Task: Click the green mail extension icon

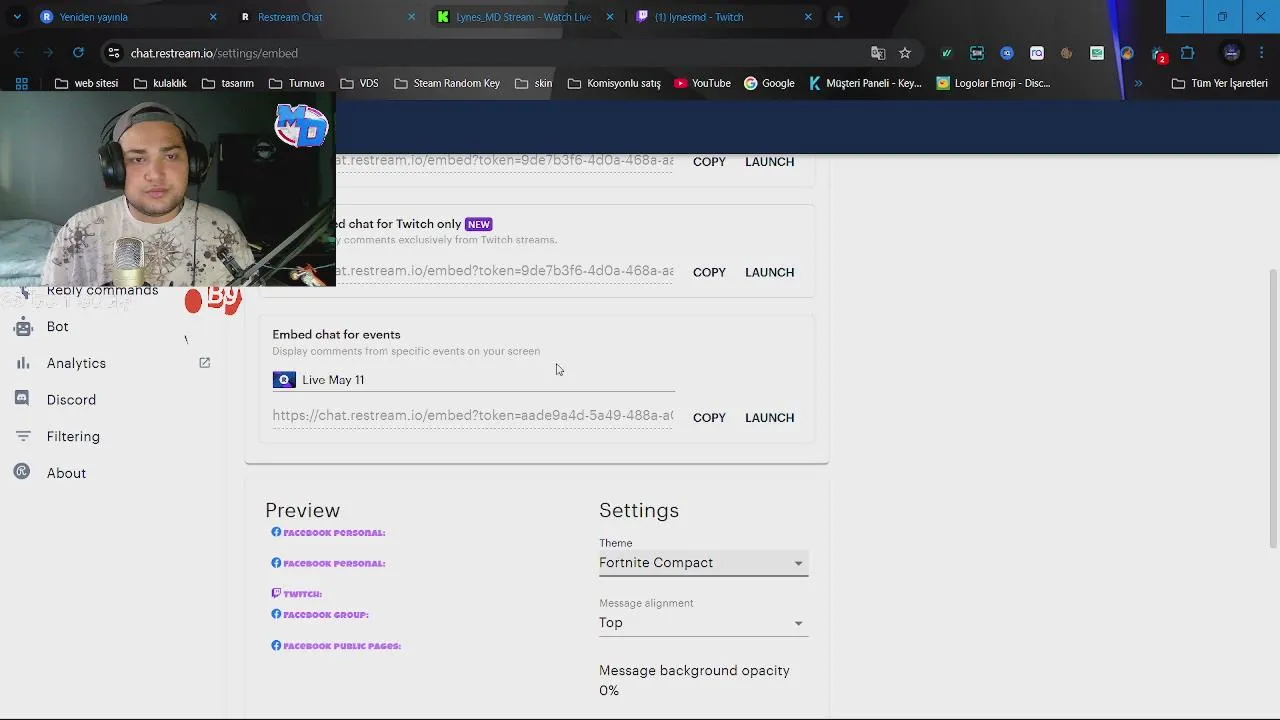Action: 1097,53
